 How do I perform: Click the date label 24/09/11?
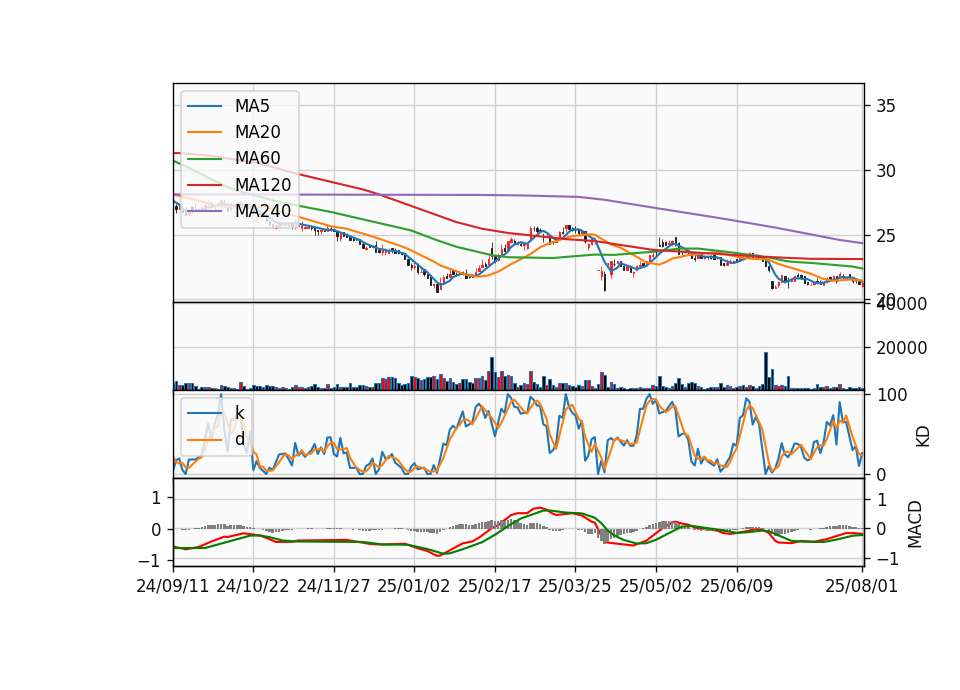click(x=173, y=587)
